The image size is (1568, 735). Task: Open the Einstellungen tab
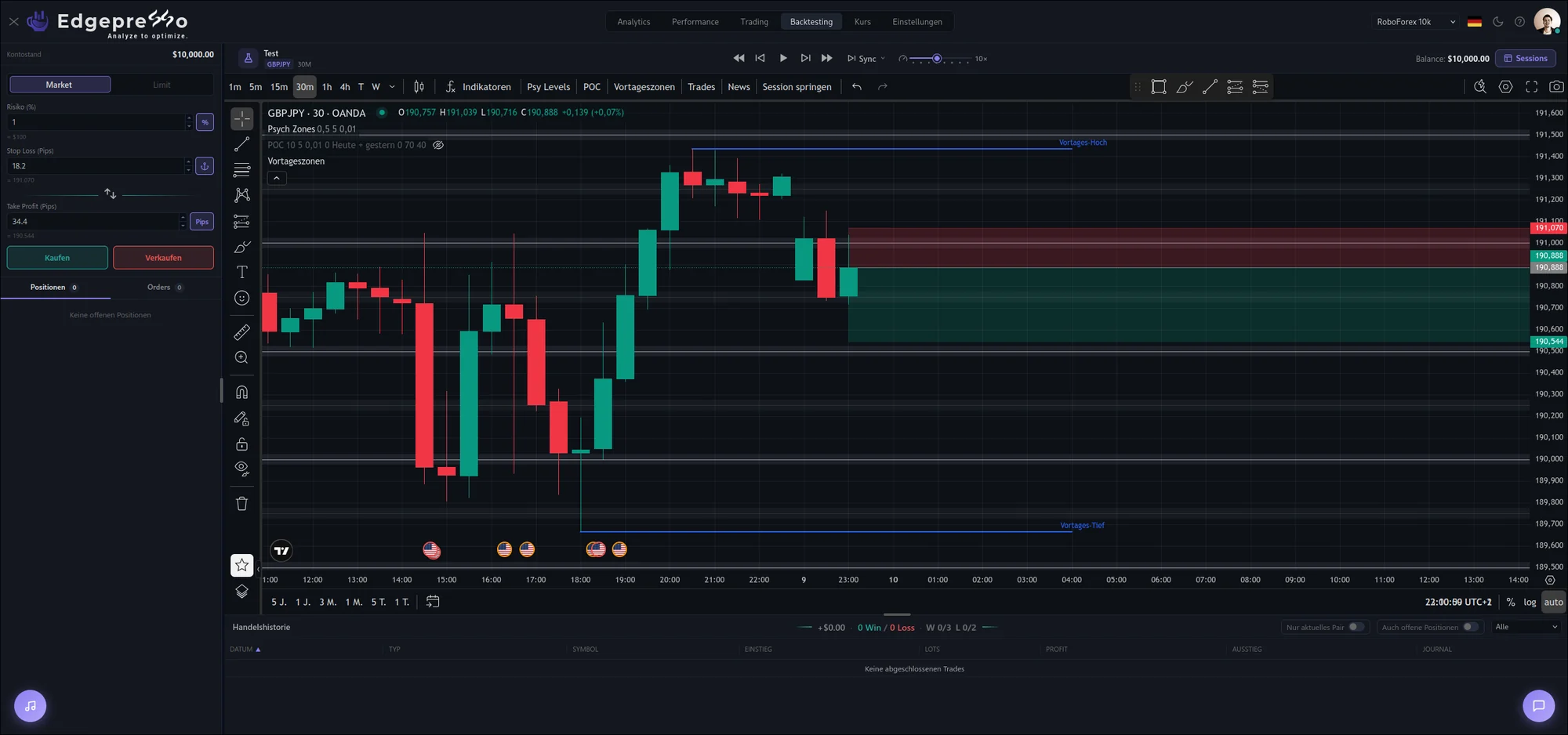[x=917, y=22]
